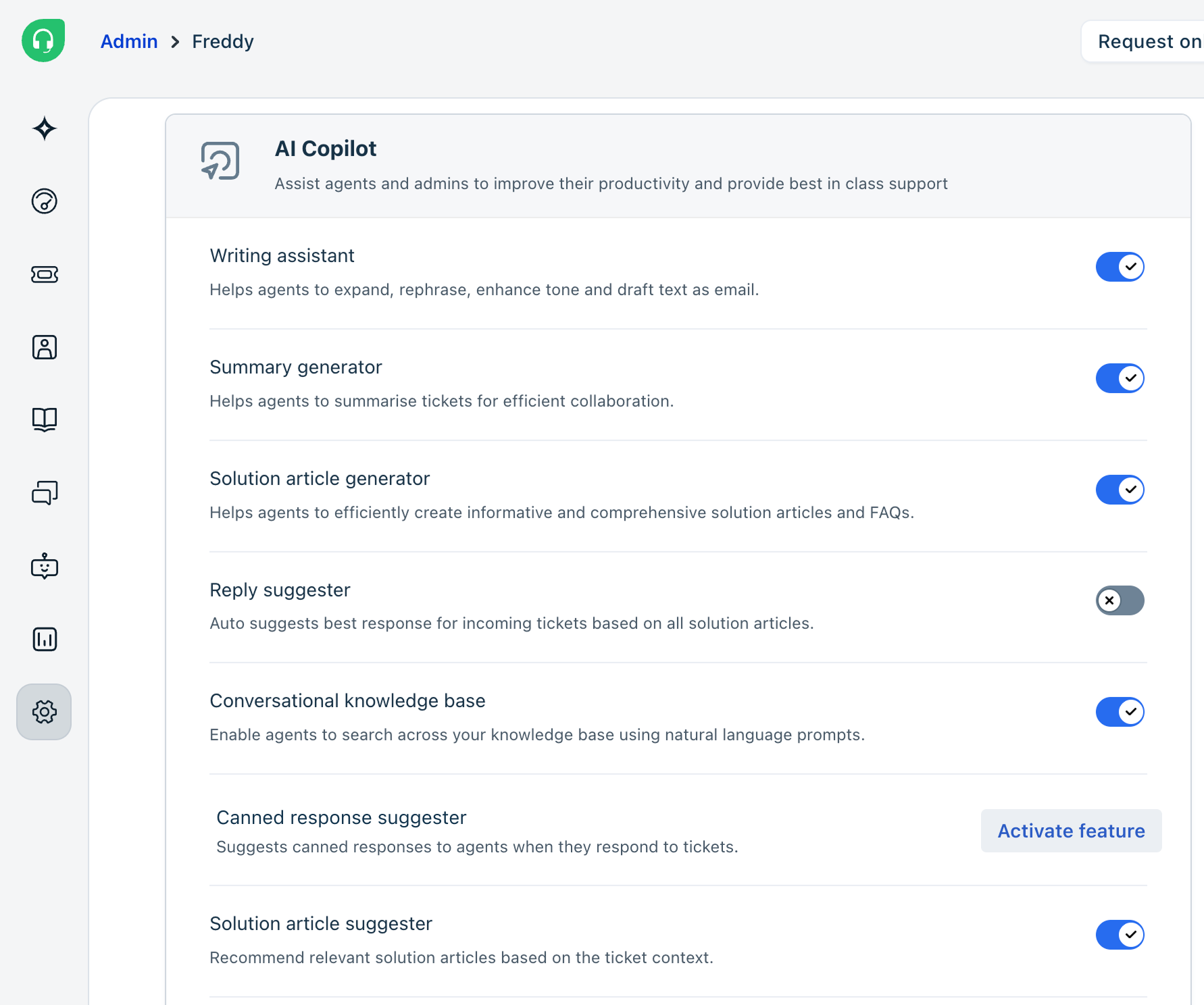Click 'Auto suggests best response' description

[511, 623]
